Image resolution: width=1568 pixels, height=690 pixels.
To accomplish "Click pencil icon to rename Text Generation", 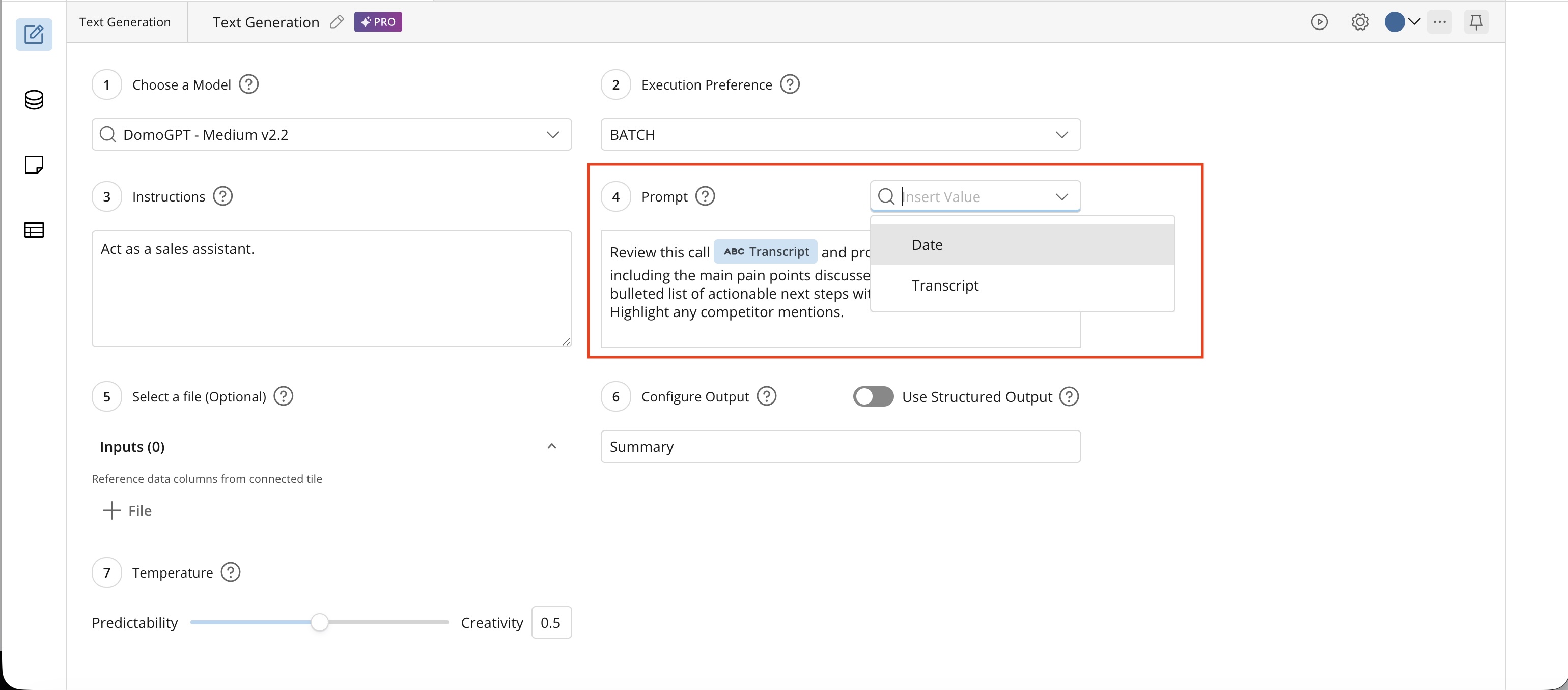I will click(337, 22).
